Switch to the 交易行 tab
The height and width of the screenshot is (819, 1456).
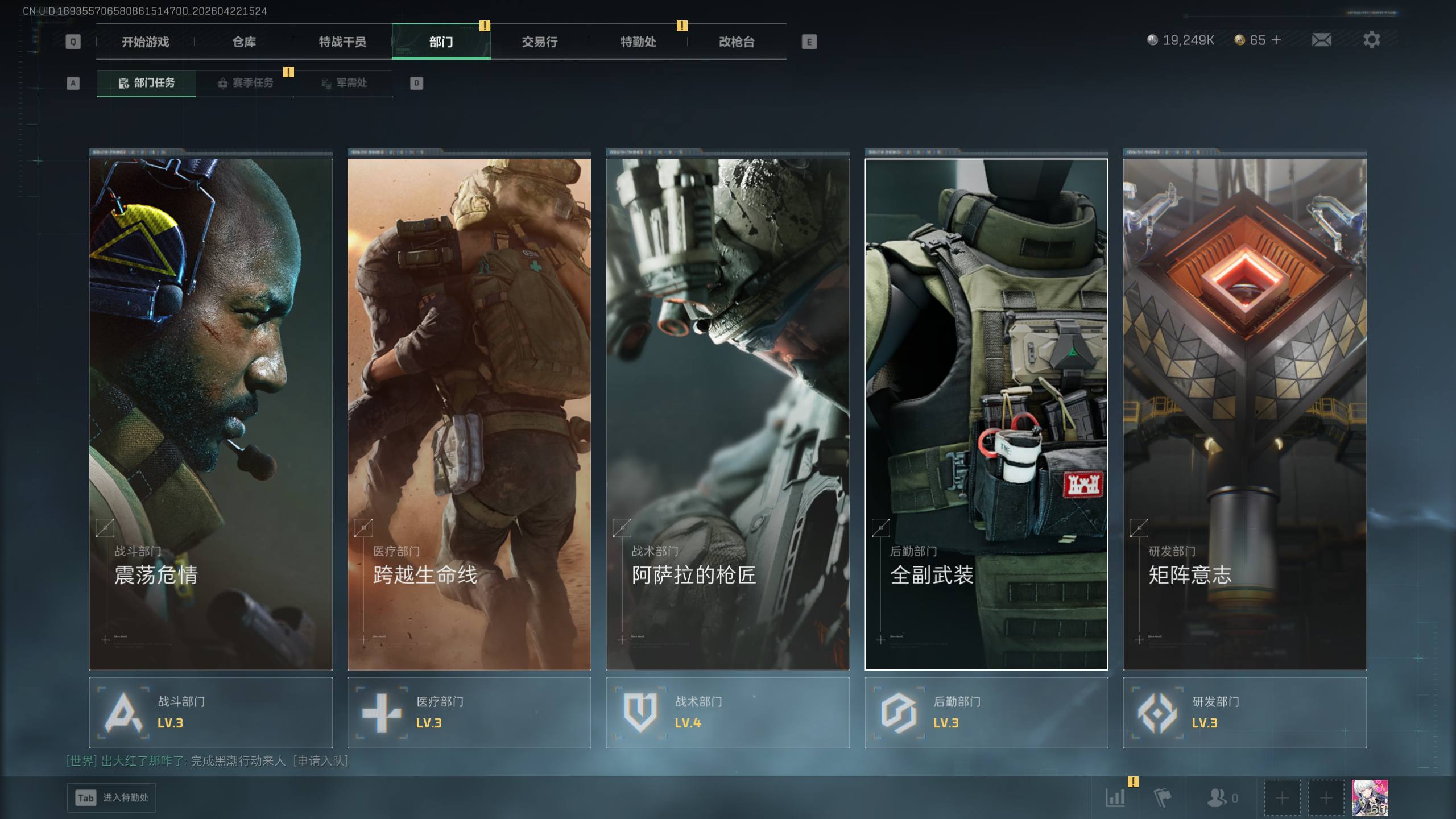pos(539,42)
